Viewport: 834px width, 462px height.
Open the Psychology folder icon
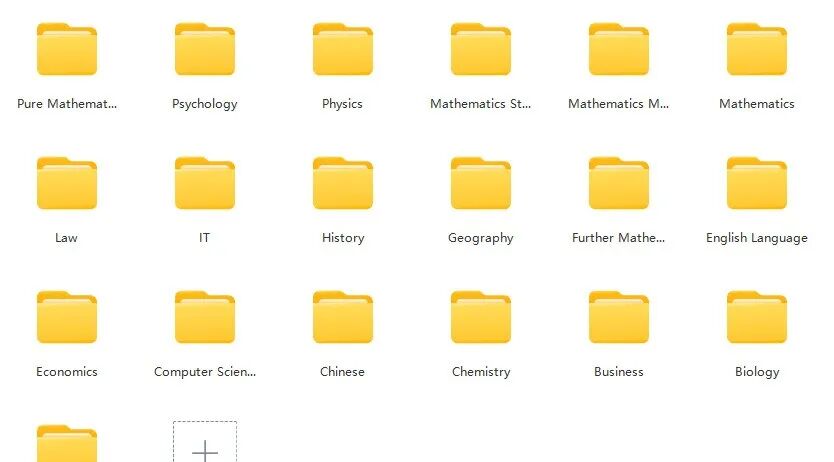pyautogui.click(x=205, y=49)
